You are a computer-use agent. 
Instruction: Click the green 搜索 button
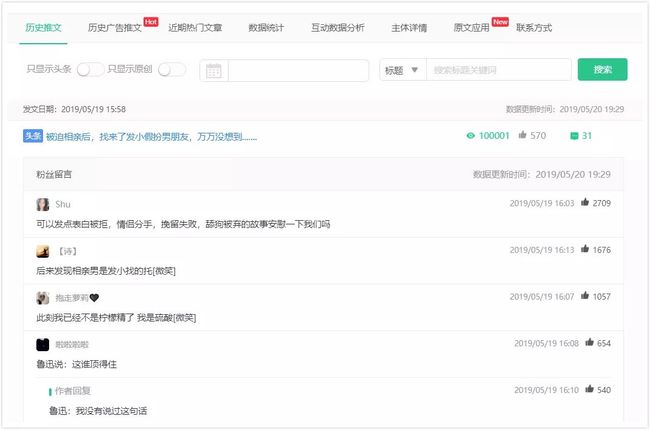pos(602,69)
